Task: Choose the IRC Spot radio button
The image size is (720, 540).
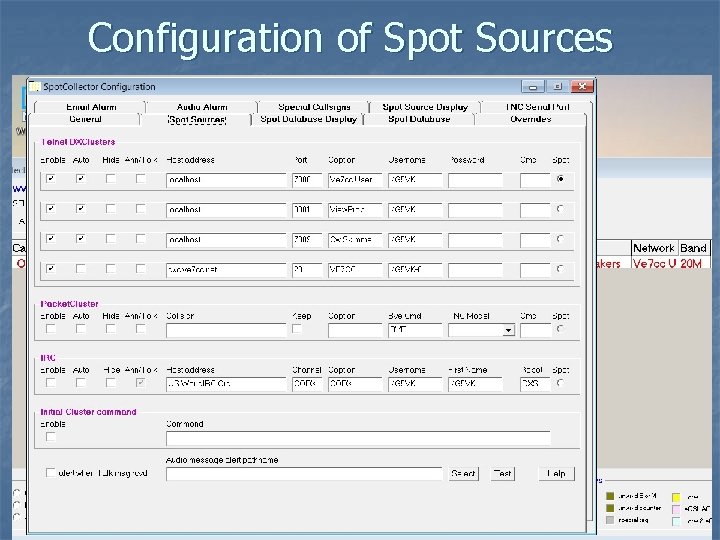Action: (x=560, y=383)
